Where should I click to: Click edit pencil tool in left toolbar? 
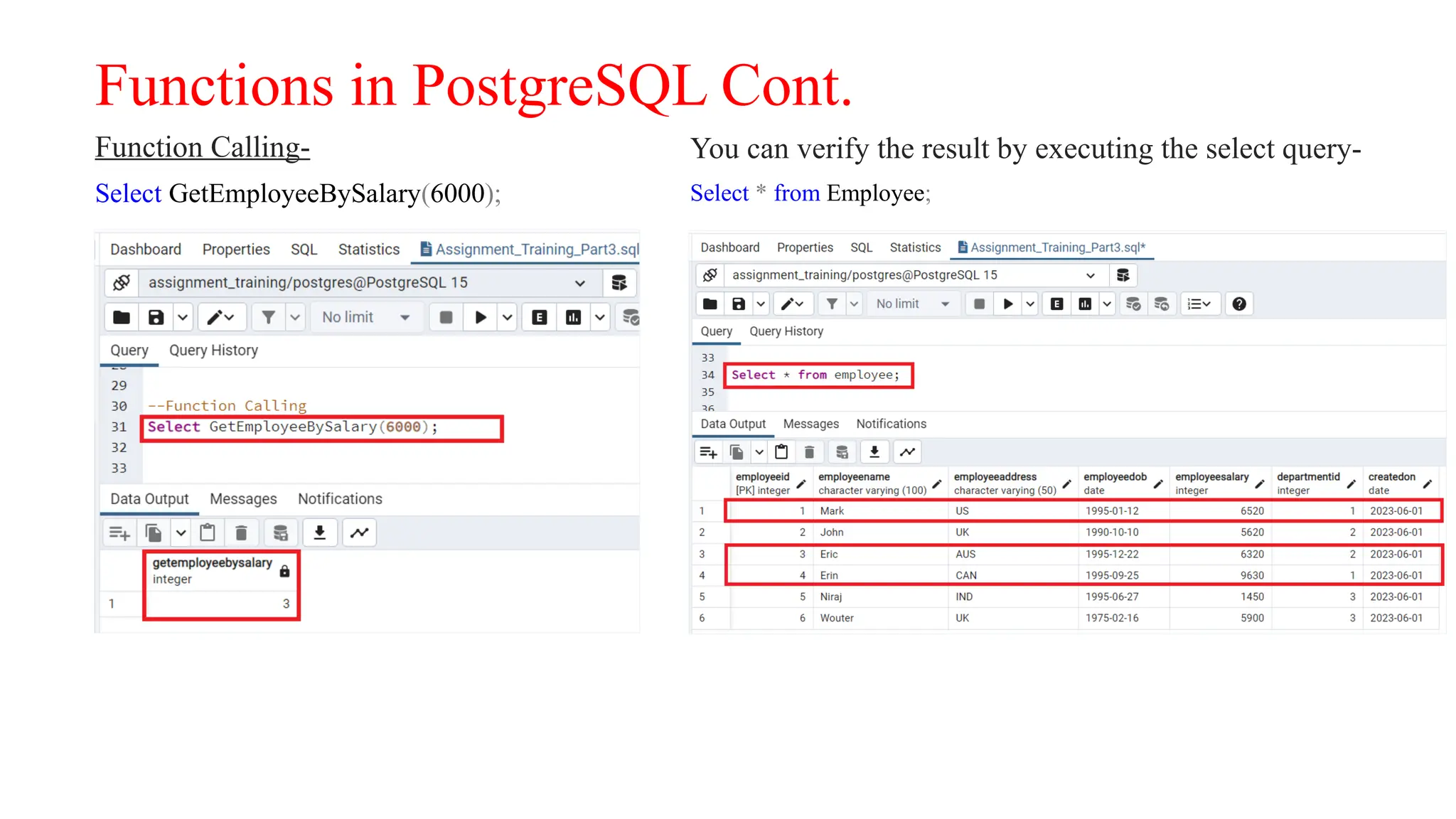[x=221, y=317]
